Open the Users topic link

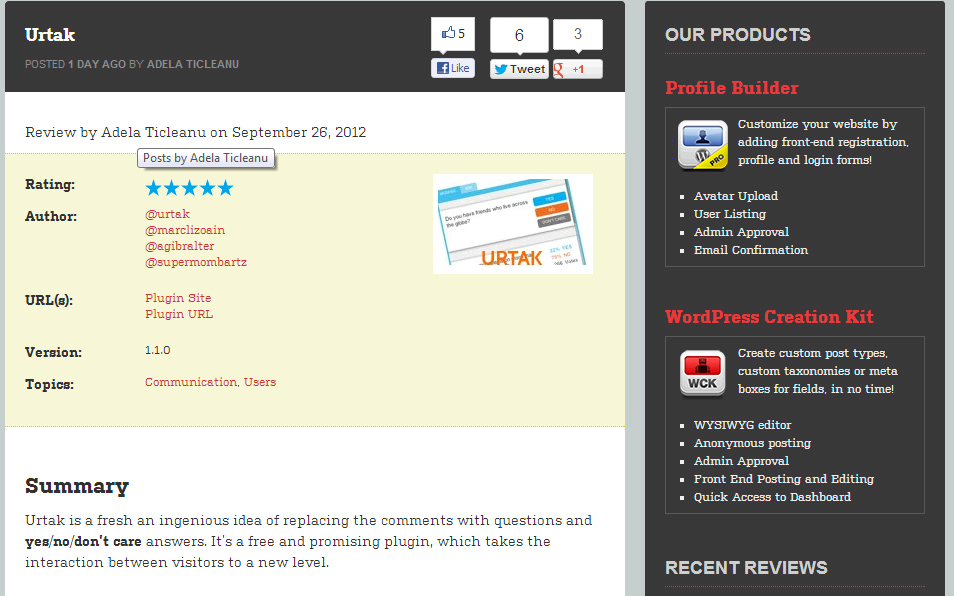260,382
